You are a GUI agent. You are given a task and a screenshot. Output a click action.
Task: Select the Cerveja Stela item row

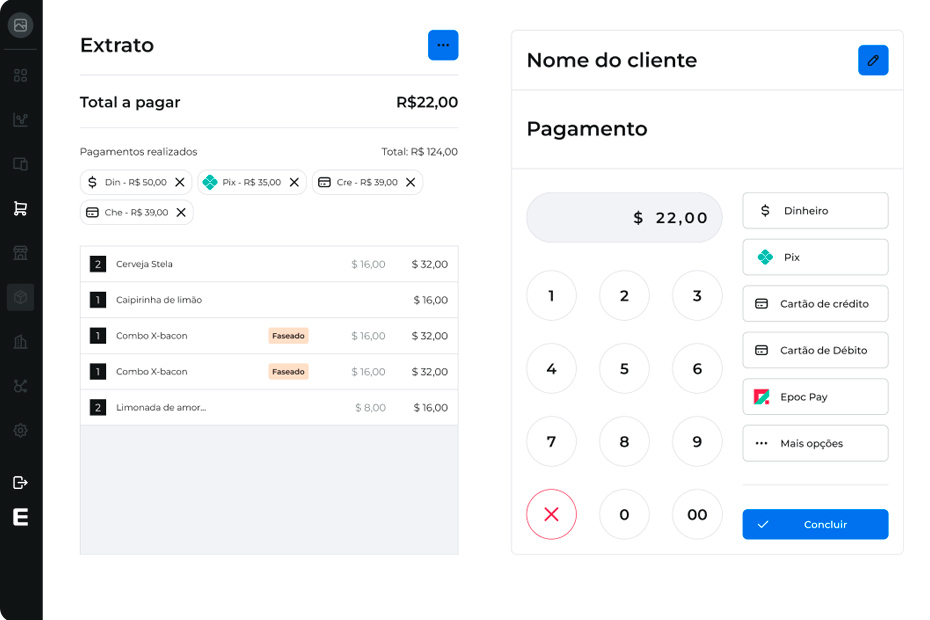[269, 264]
